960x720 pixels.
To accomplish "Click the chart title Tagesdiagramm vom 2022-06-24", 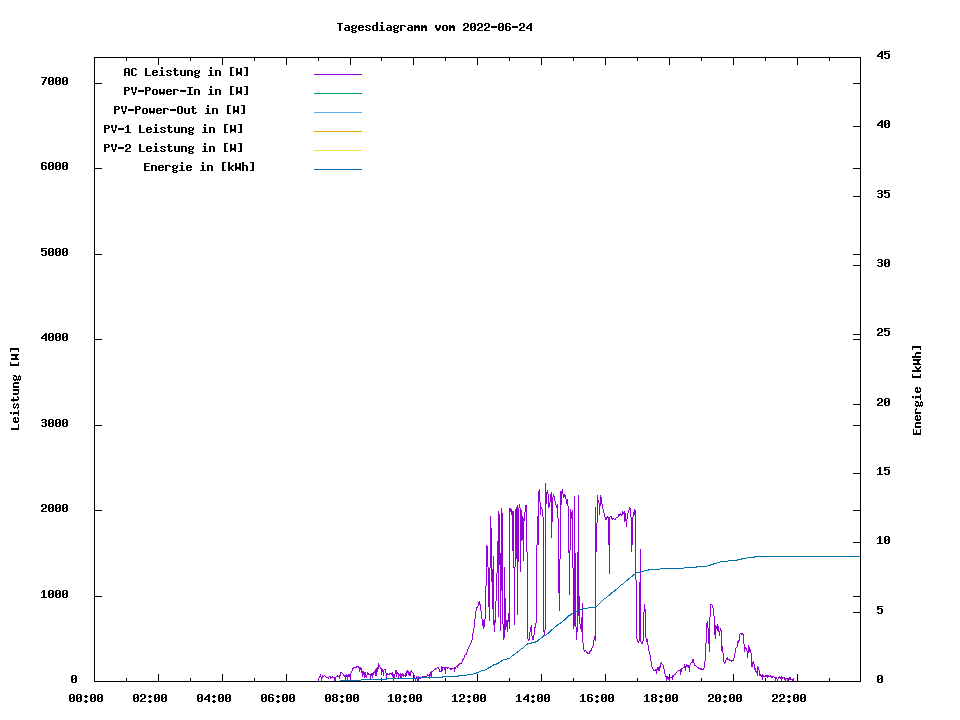I will [x=434, y=27].
